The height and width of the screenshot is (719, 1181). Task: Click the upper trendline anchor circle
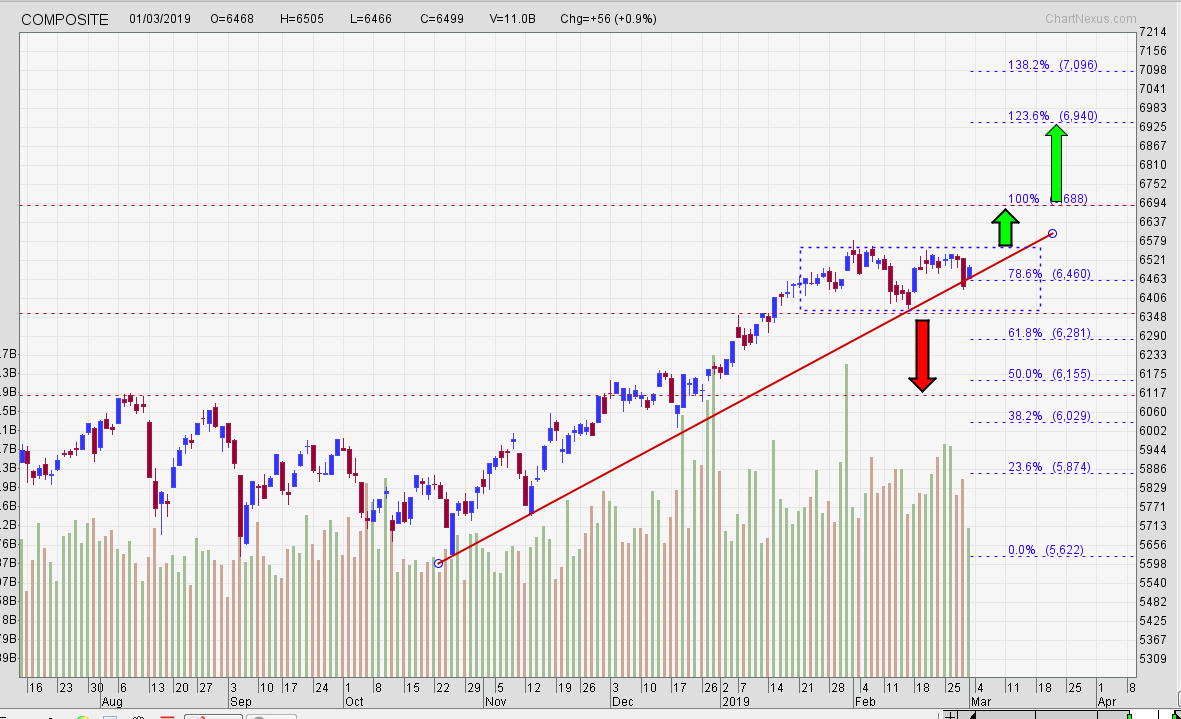[1051, 232]
